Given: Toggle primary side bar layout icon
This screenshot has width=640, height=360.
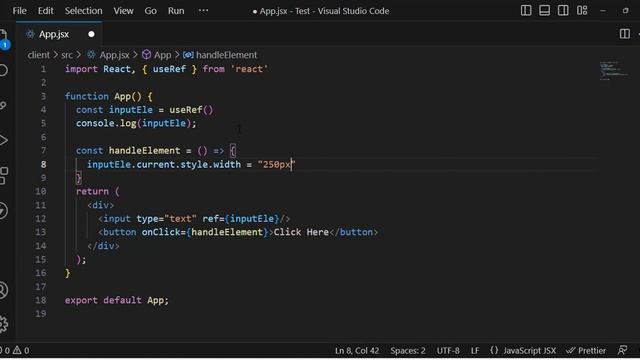Looking at the screenshot, I should click(x=526, y=11).
